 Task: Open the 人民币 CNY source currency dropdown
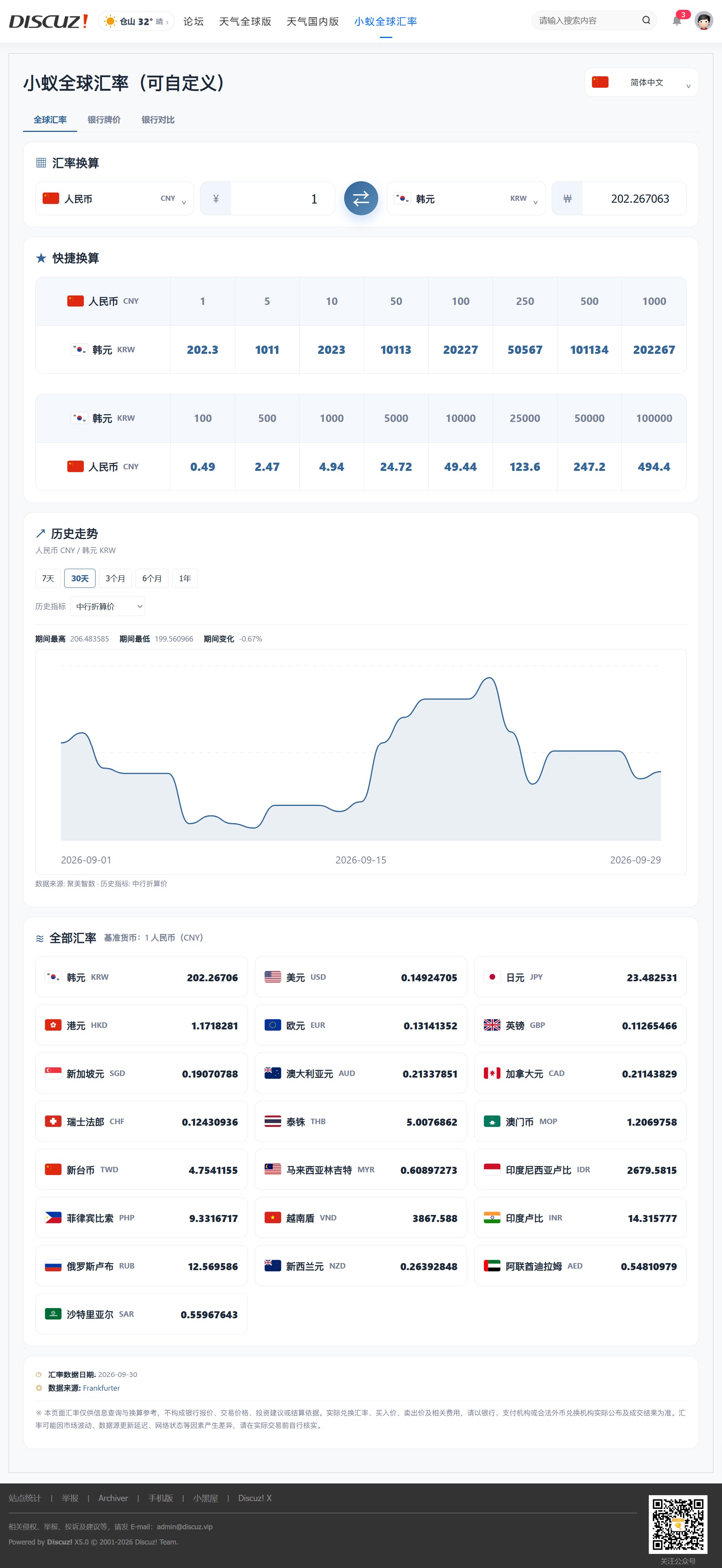pyautogui.click(x=114, y=198)
